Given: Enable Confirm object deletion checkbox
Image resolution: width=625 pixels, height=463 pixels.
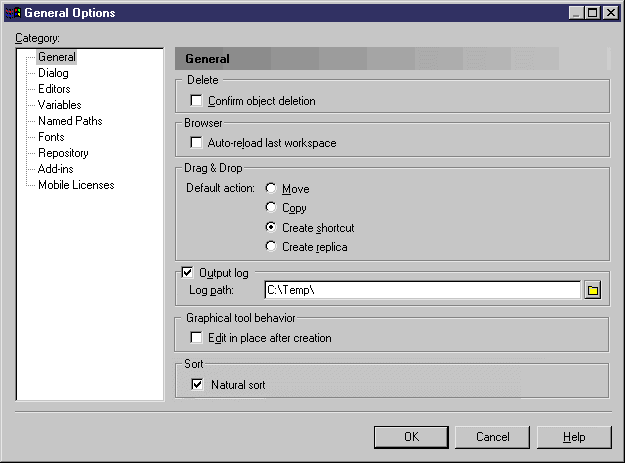Looking at the screenshot, I should coord(196,100).
